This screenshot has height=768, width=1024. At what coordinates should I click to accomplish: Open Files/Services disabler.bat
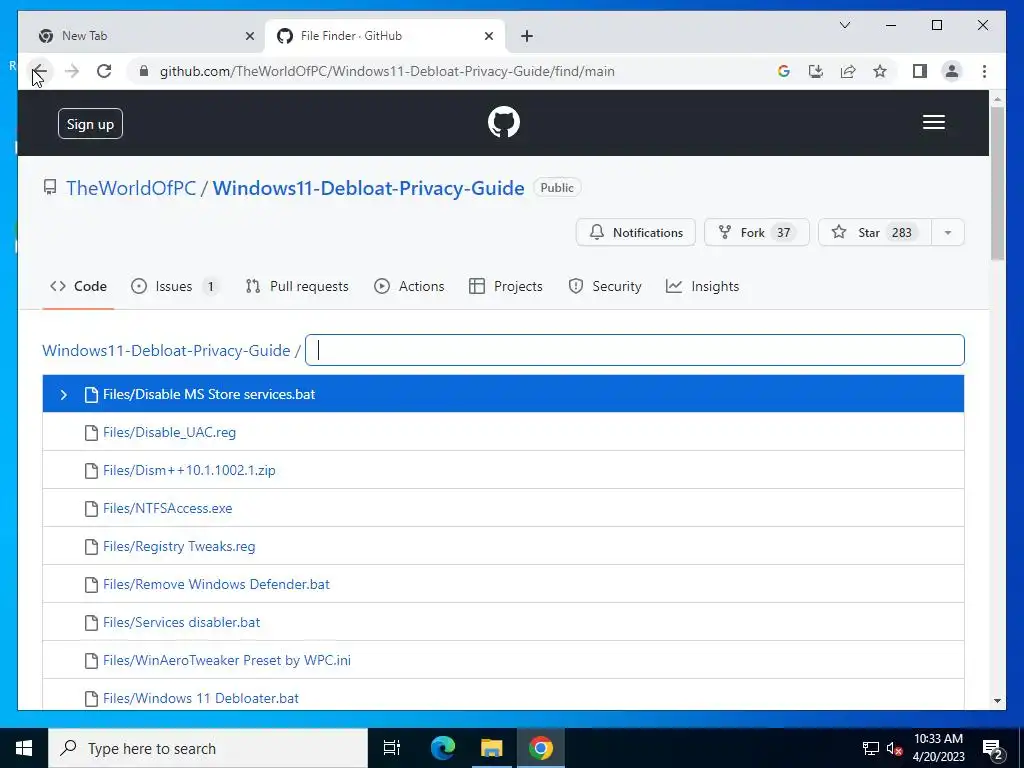[182, 622]
